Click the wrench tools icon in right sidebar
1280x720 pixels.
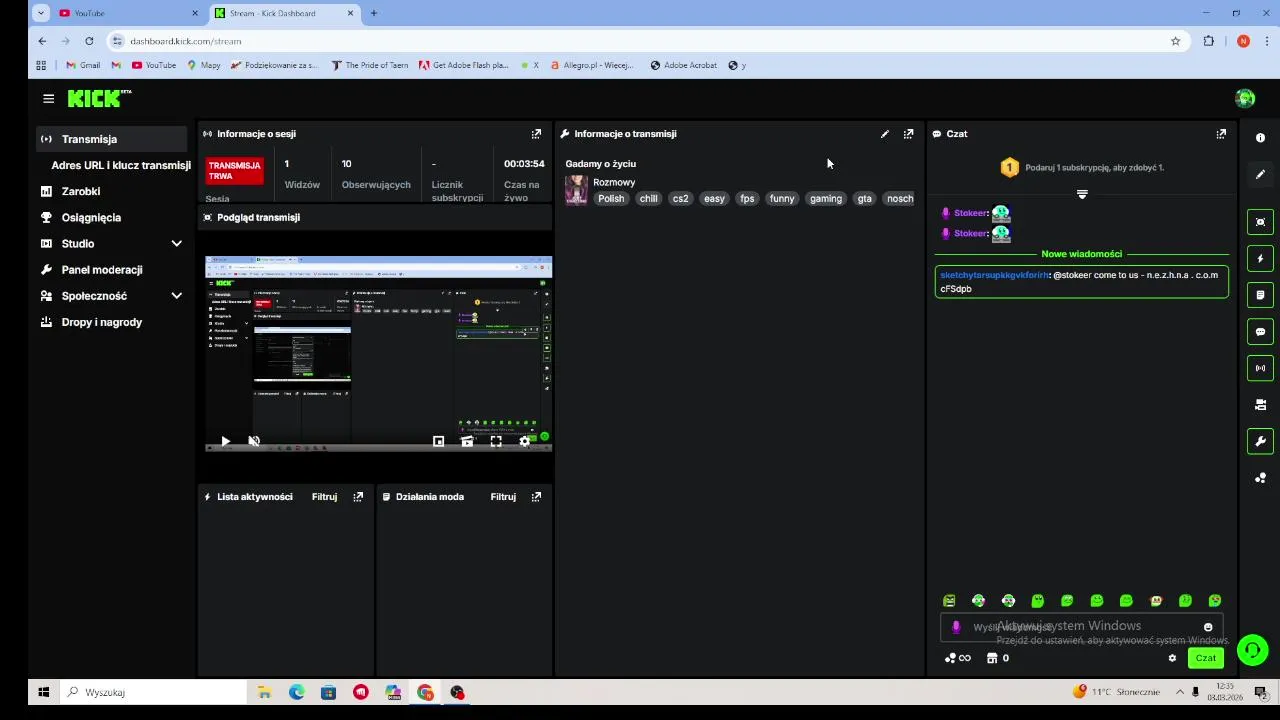(x=1260, y=441)
